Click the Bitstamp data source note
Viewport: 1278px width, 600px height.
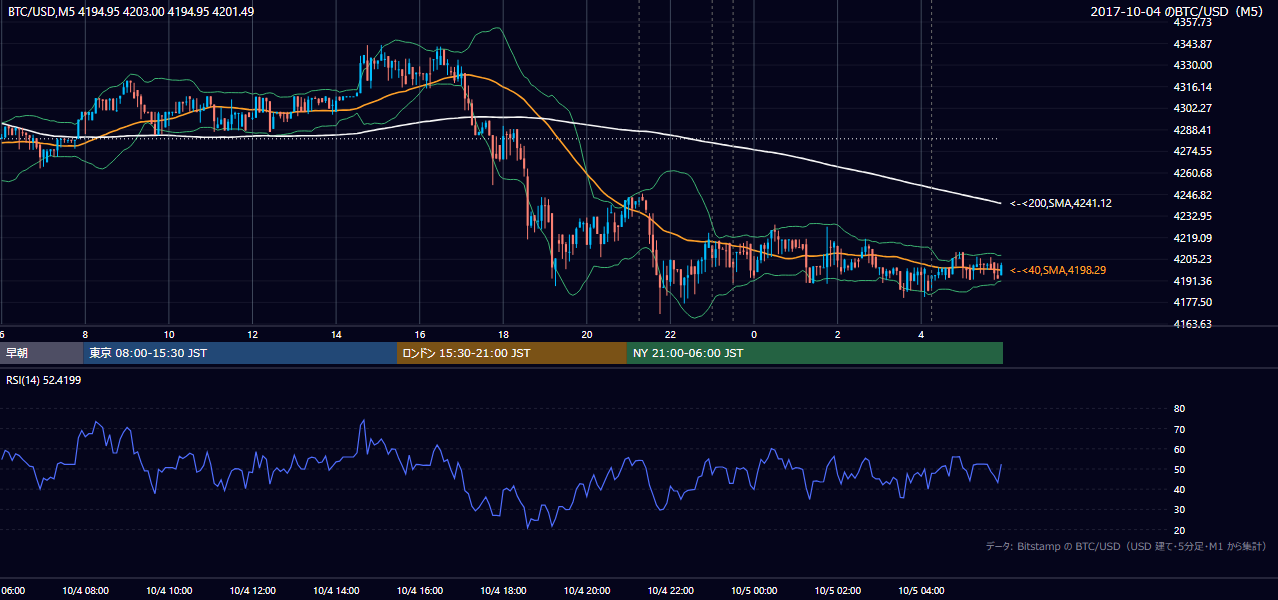click(x=1126, y=546)
